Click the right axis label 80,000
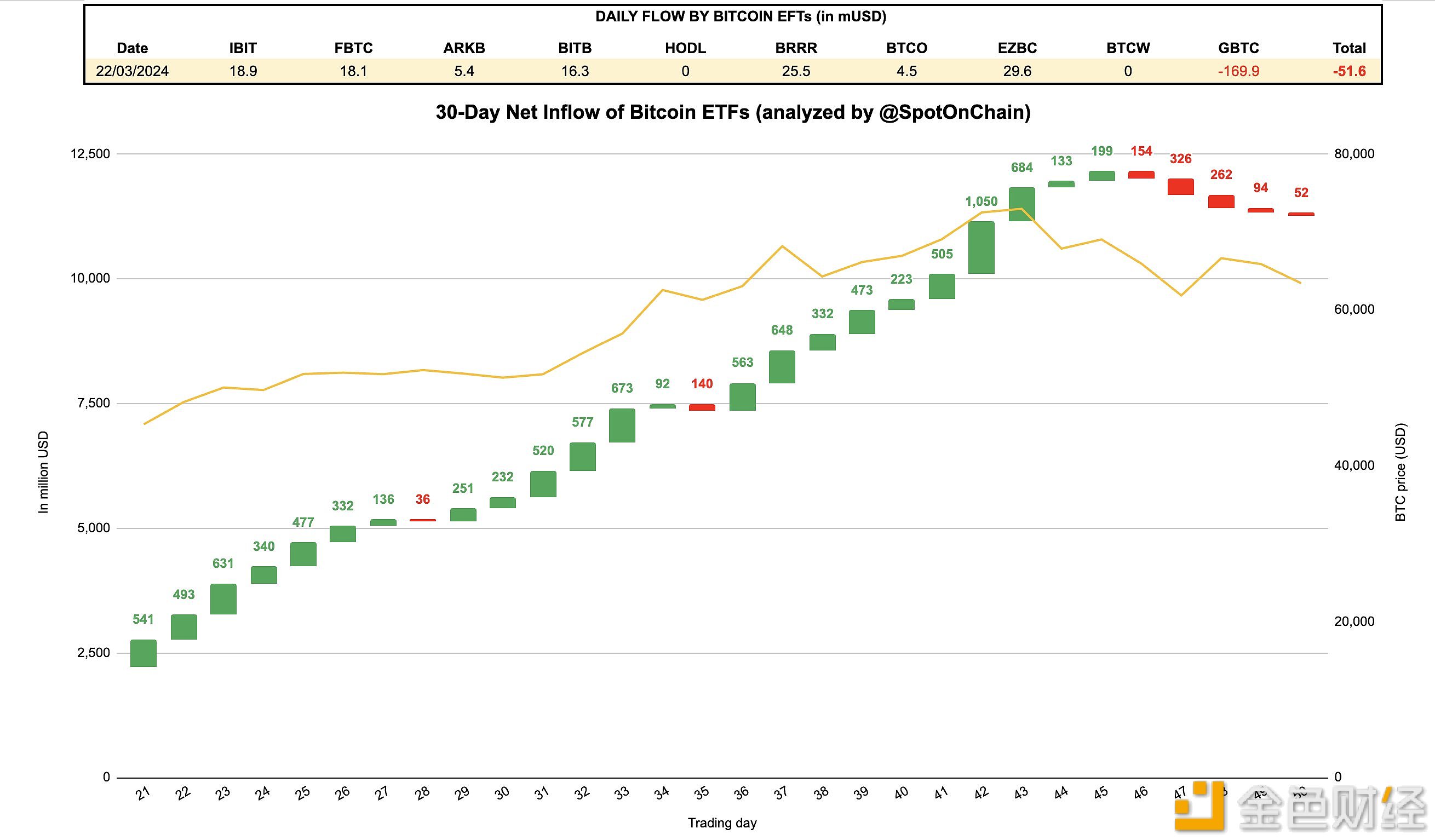 coord(1354,154)
